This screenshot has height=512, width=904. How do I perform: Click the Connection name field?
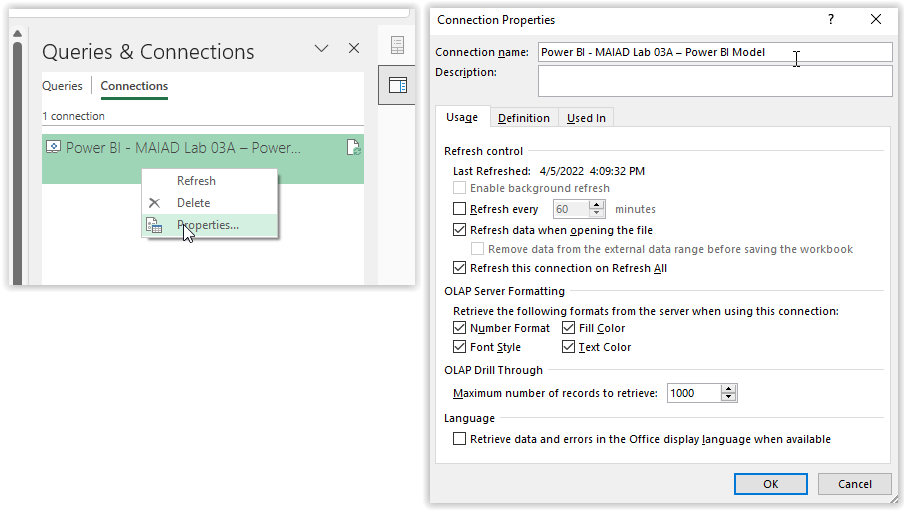(715, 52)
